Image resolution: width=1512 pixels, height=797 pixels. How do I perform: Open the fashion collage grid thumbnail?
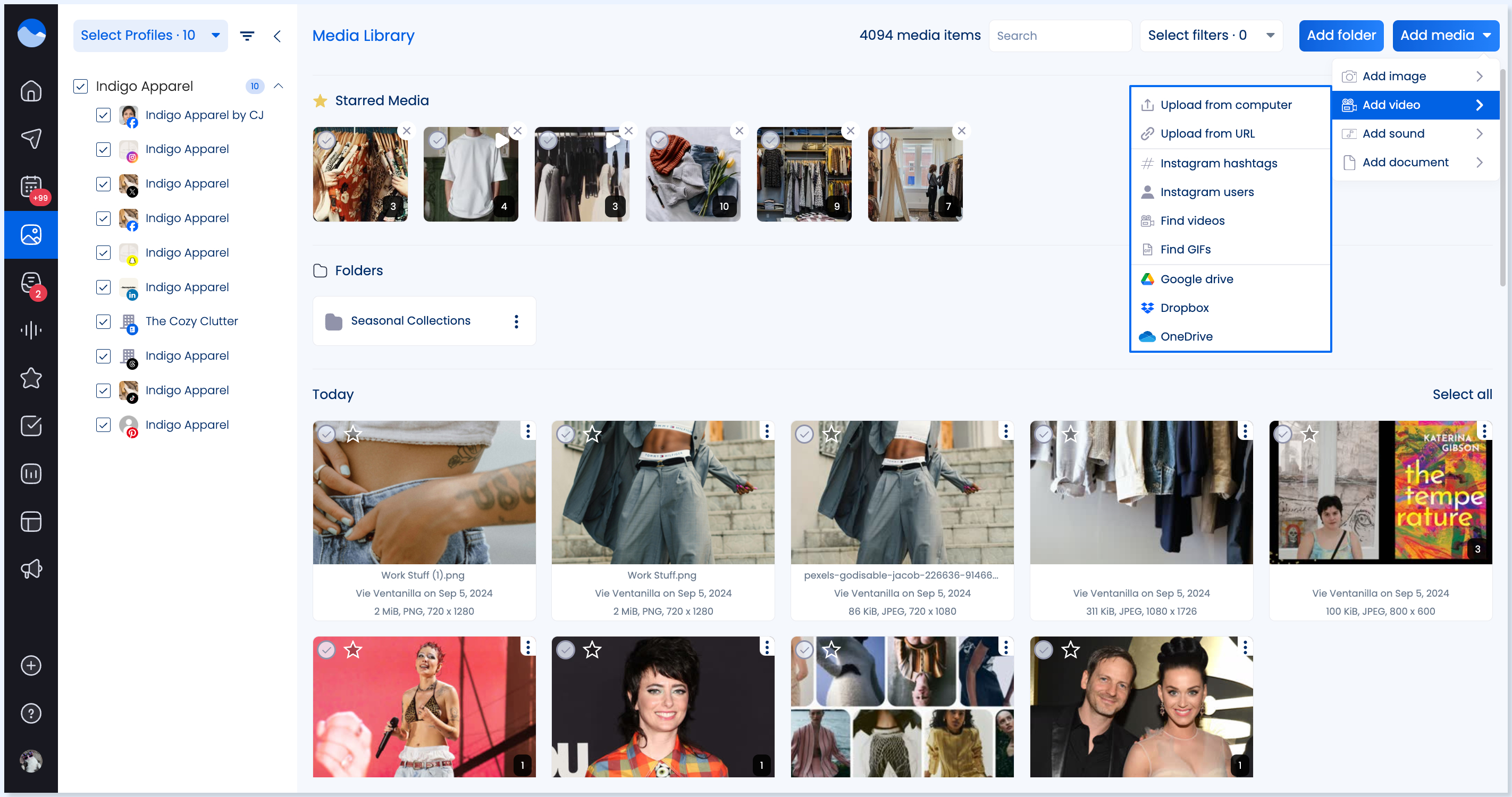(x=902, y=707)
